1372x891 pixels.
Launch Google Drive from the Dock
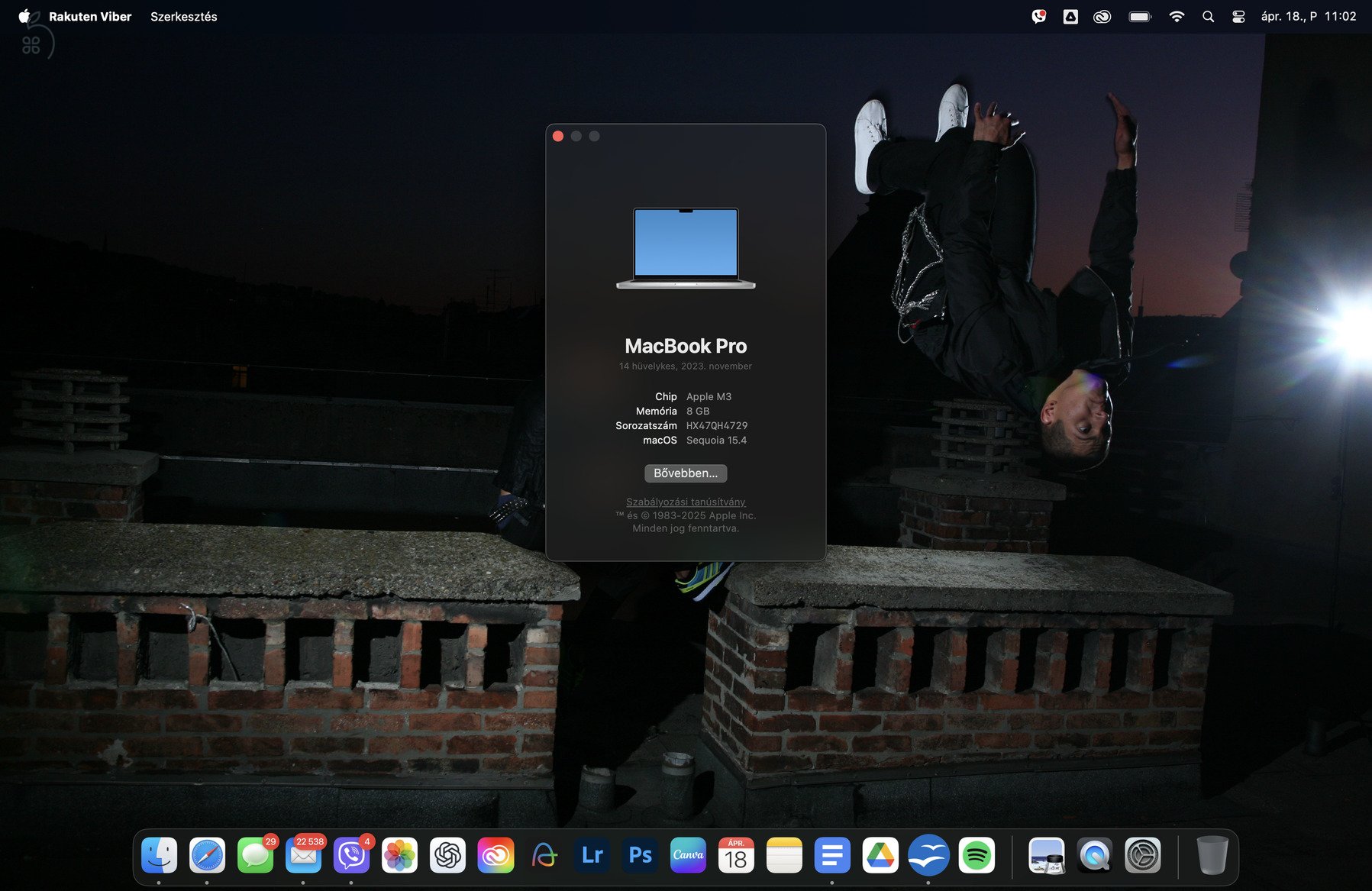pos(880,855)
